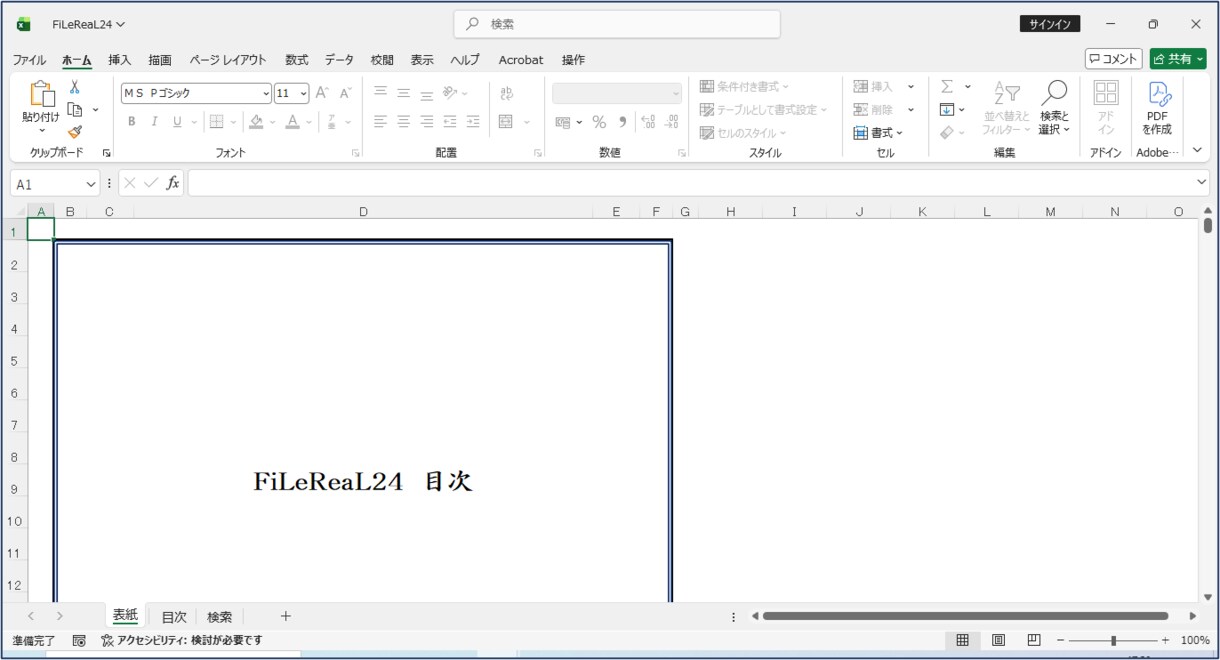Viewport: 1220px width, 660px height.
Task: Open the Acrobat ribbon tab
Action: point(521,60)
